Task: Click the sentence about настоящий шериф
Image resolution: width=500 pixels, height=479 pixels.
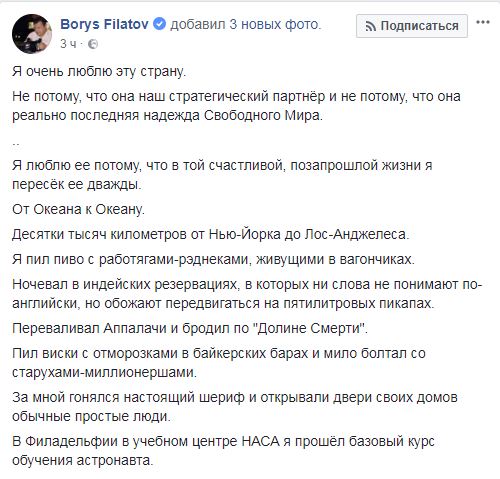Action: click(x=235, y=407)
